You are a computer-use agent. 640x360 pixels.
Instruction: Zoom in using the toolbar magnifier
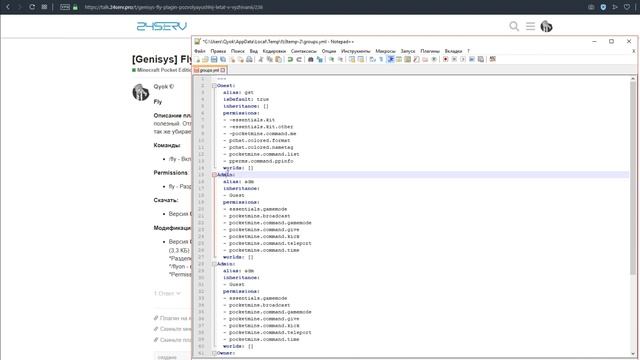[332, 60]
